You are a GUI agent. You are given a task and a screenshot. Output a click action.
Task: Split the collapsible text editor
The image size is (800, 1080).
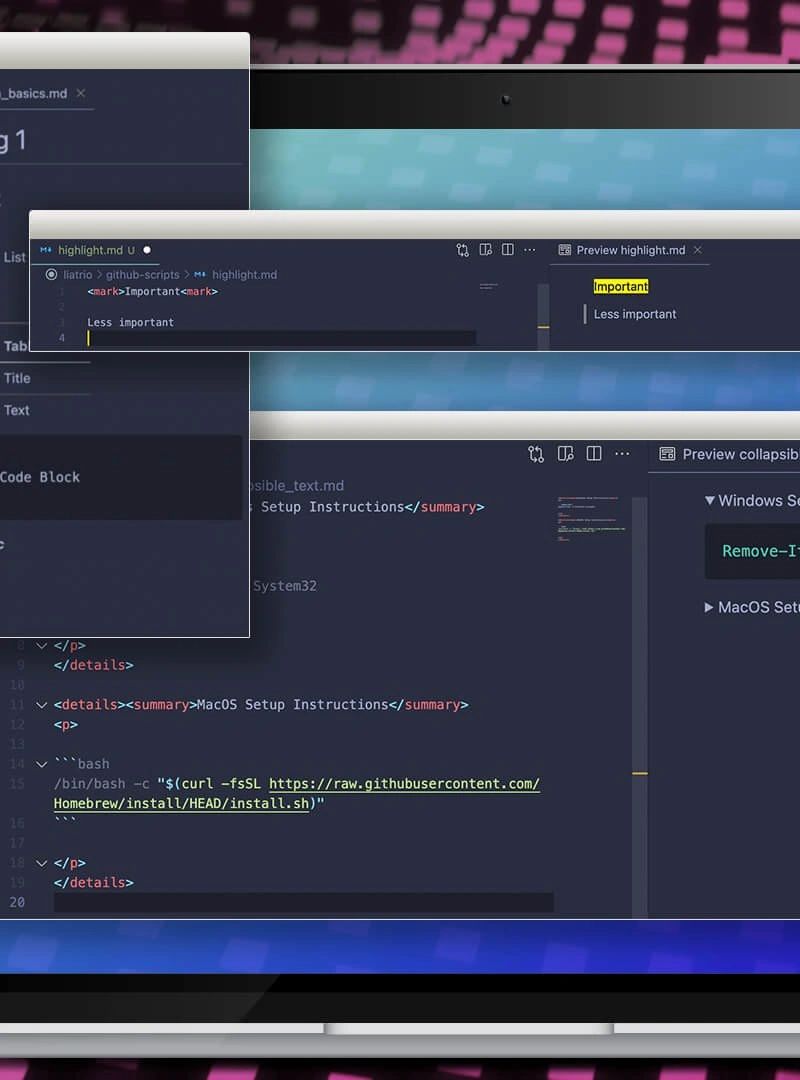tap(593, 454)
